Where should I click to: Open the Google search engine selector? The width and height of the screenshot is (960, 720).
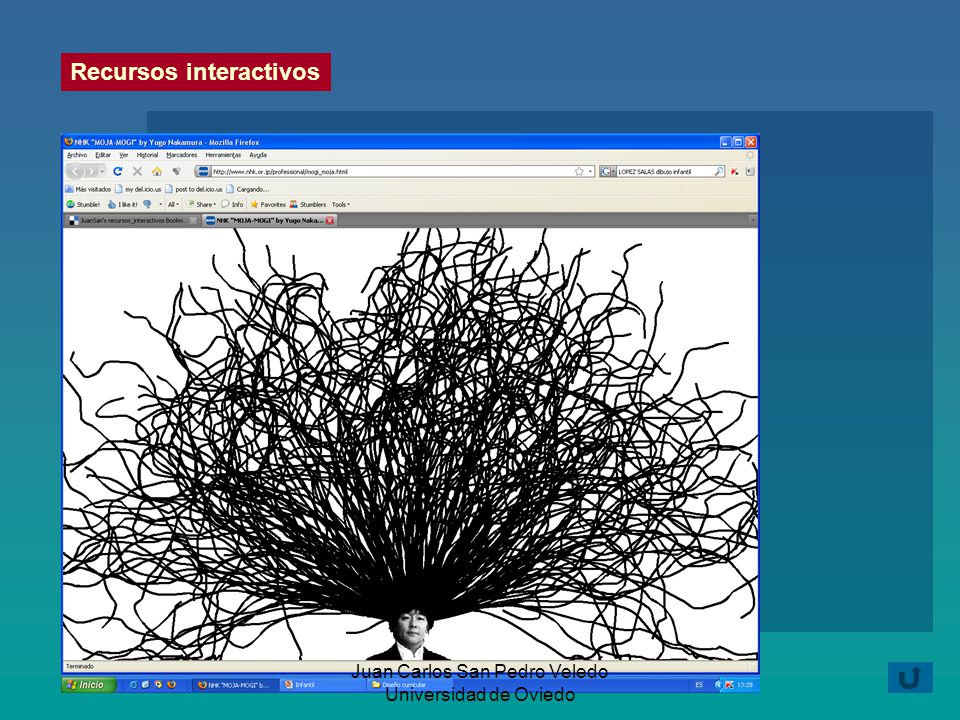tap(607, 171)
